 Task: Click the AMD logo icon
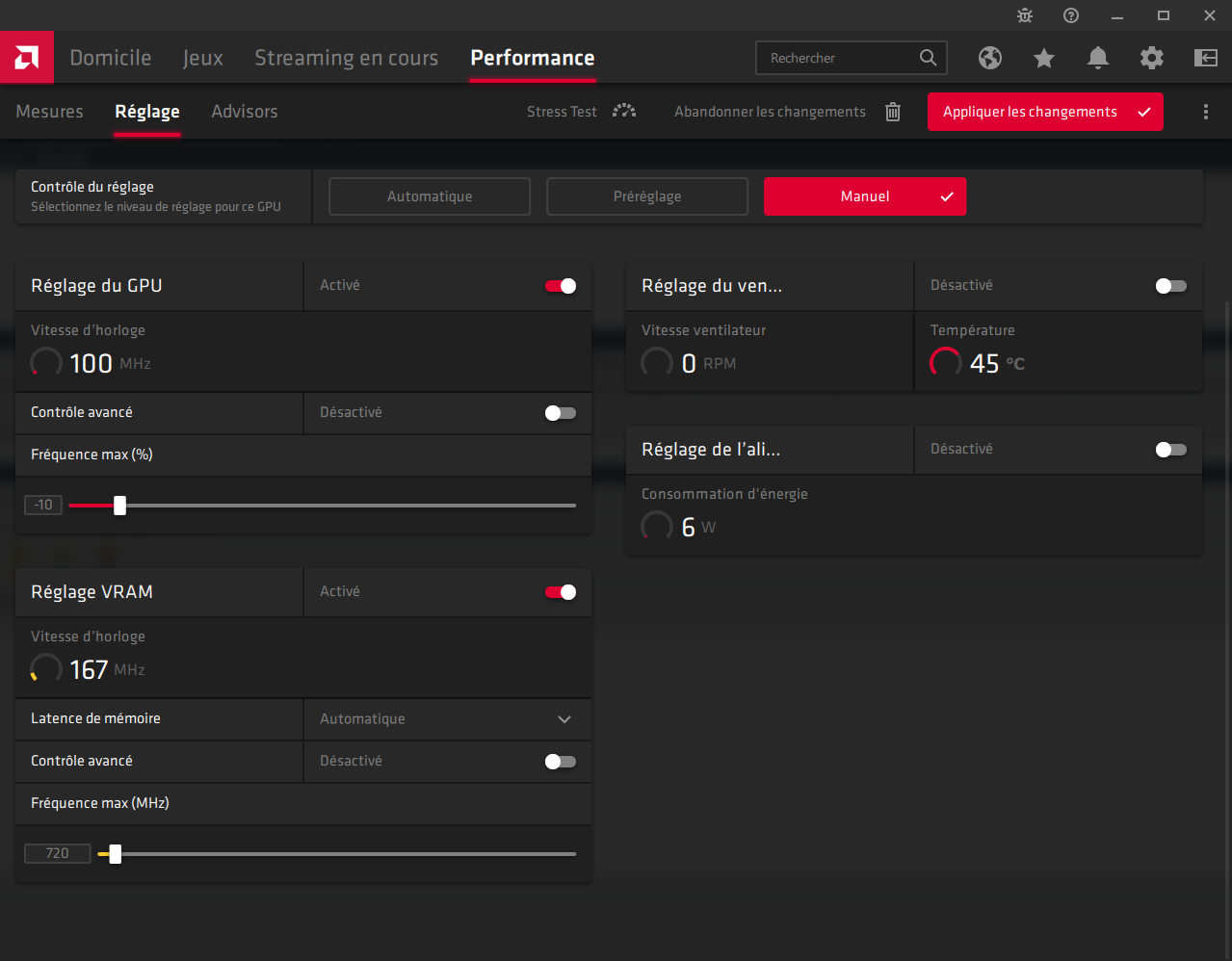27,58
